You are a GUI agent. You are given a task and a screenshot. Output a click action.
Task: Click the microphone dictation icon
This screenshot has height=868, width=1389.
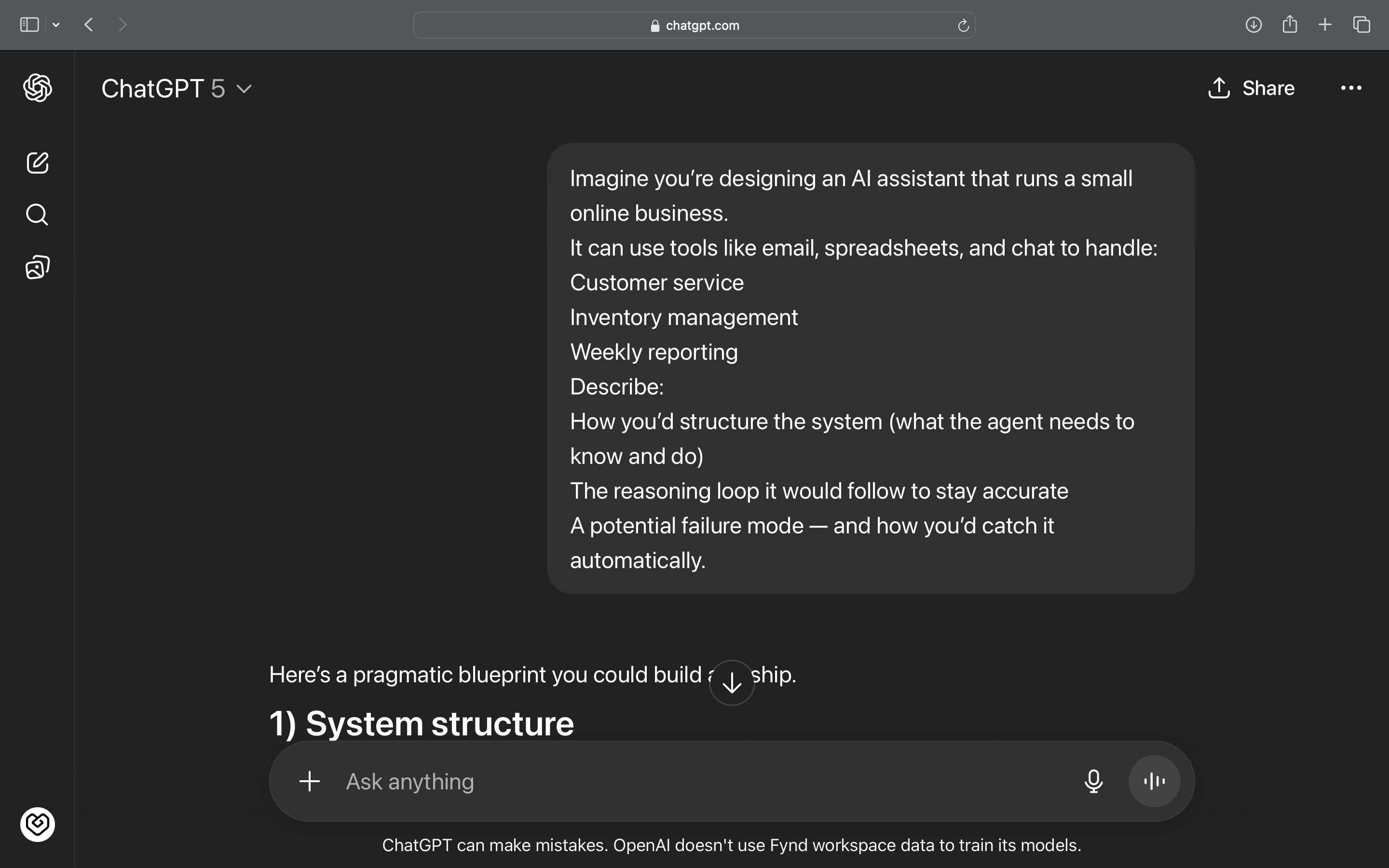1093,781
